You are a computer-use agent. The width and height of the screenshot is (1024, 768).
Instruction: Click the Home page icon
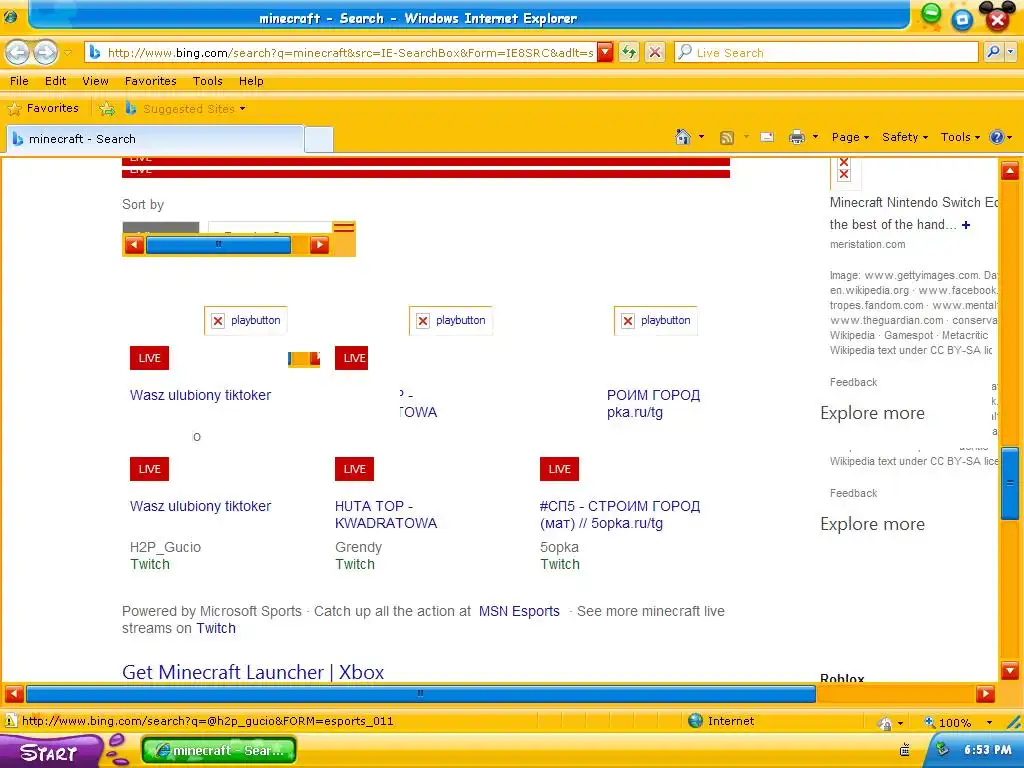683,136
